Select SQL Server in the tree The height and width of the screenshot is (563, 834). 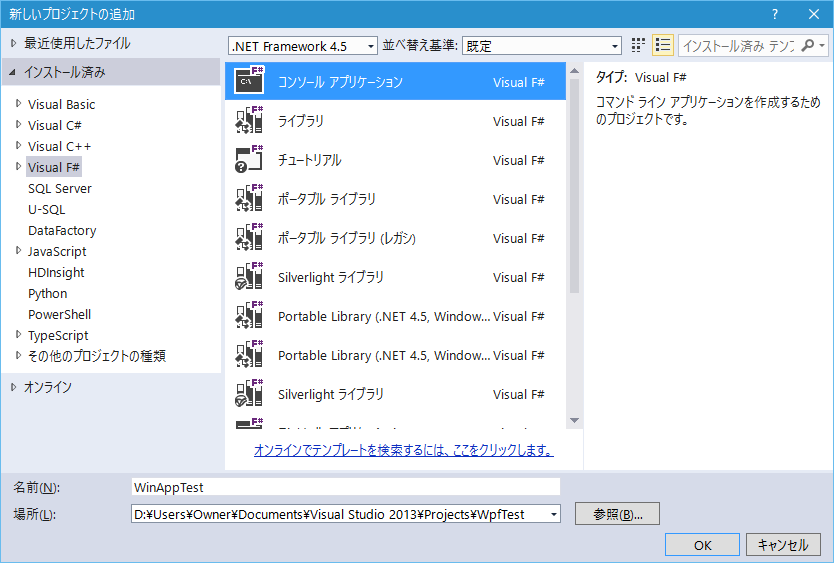(60, 188)
